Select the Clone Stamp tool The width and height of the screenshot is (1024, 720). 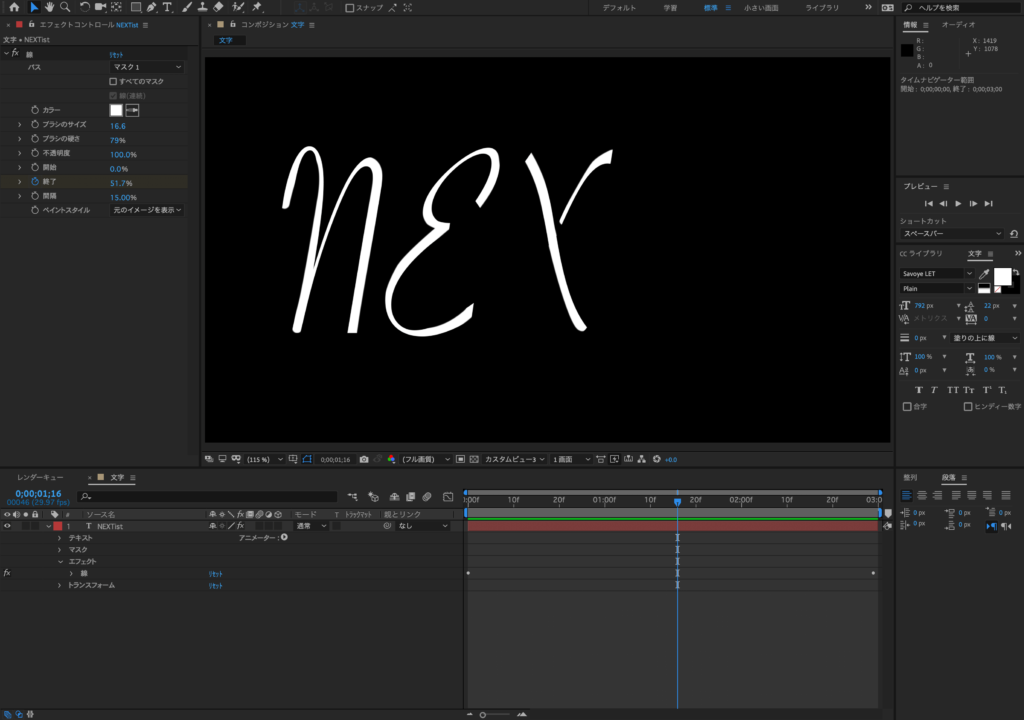coord(202,7)
